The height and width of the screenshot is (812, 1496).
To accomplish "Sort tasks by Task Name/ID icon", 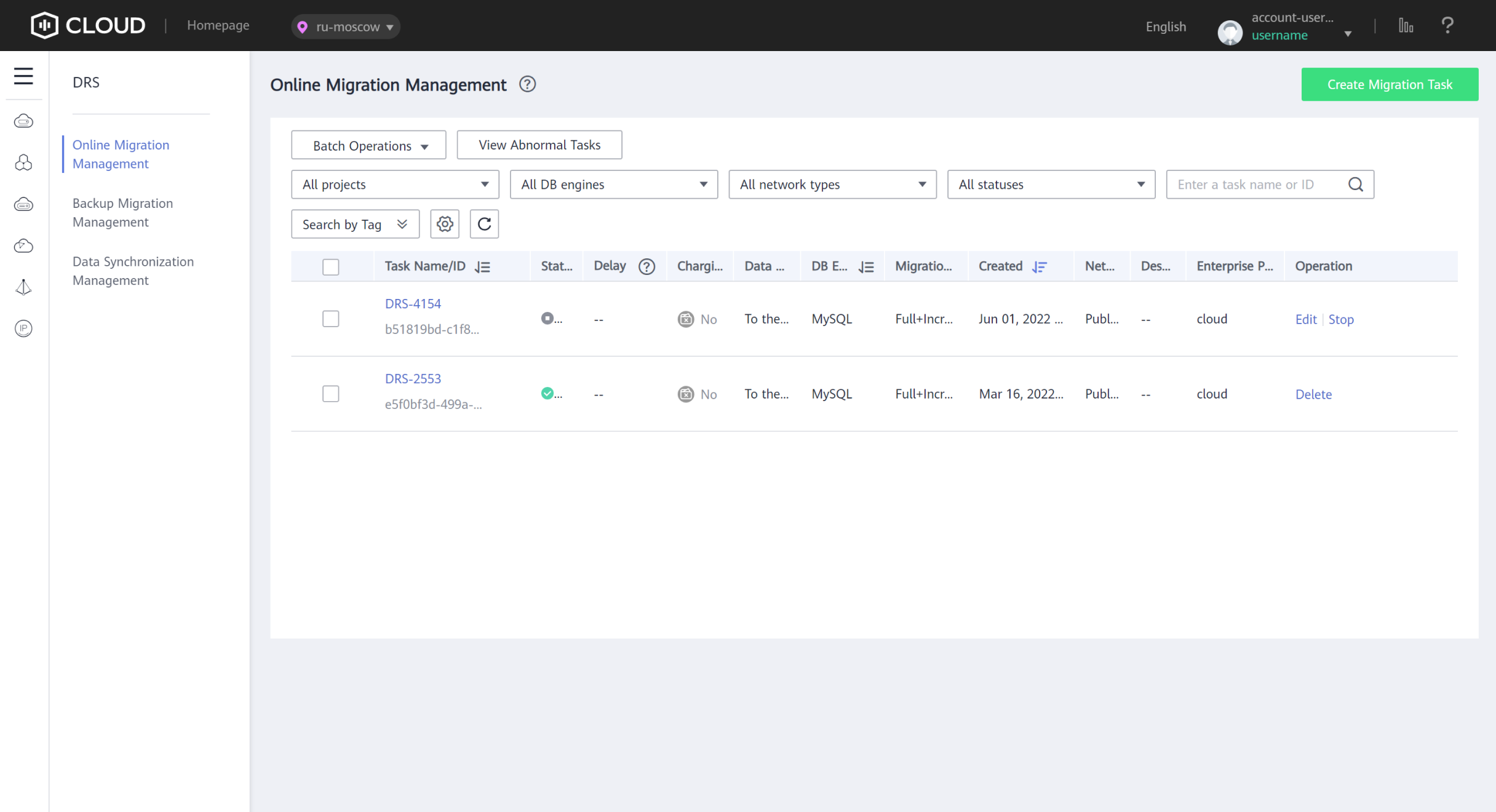I will coord(483,266).
